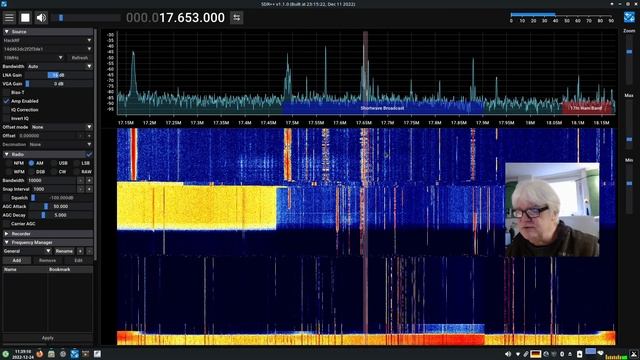Click the Apply button
The height and width of the screenshot is (360, 640).
[x=47, y=338]
